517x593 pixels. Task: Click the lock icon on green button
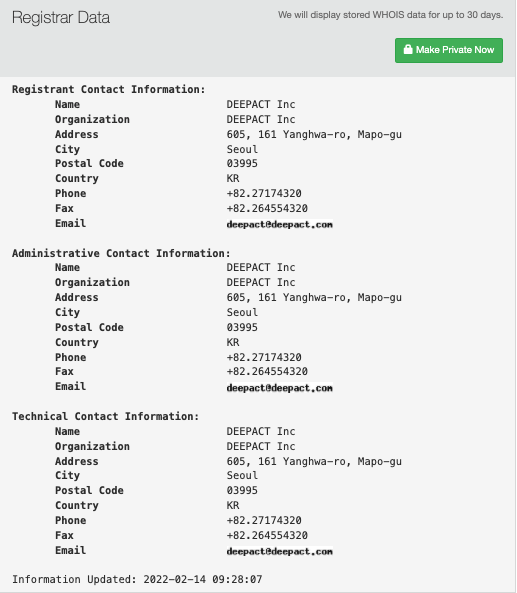coord(408,50)
